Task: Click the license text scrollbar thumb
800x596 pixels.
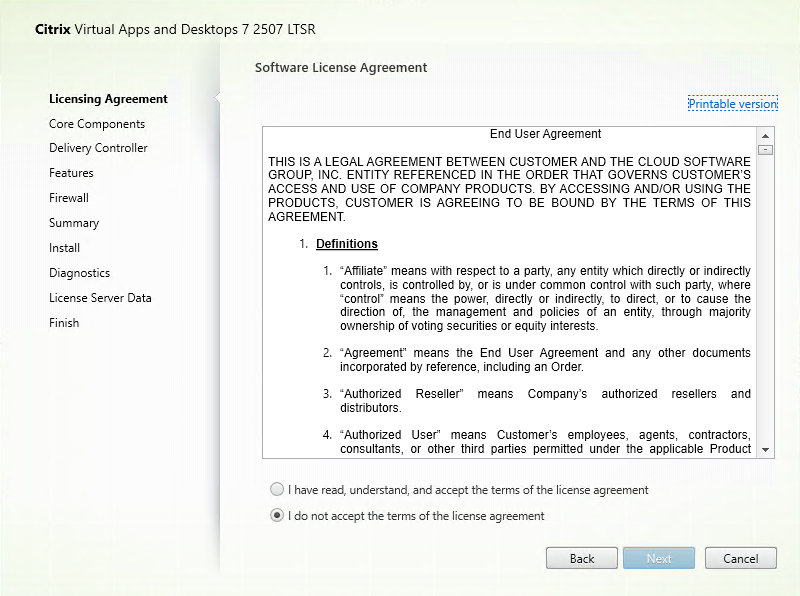Action: (x=766, y=150)
